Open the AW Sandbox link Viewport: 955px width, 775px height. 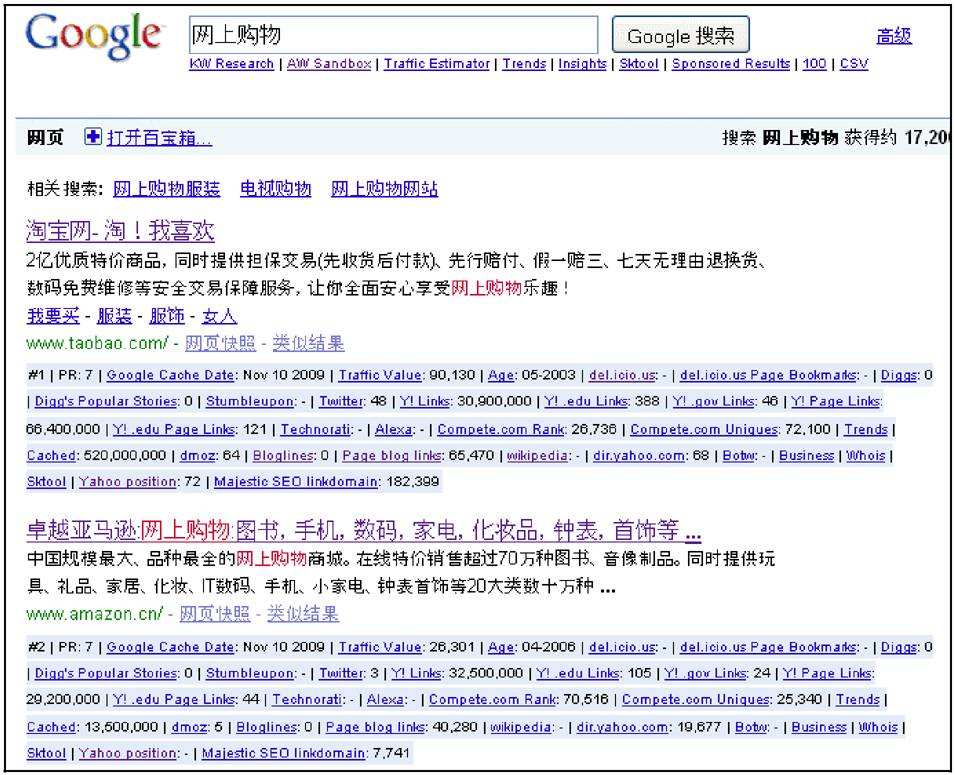pyautogui.click(x=329, y=64)
